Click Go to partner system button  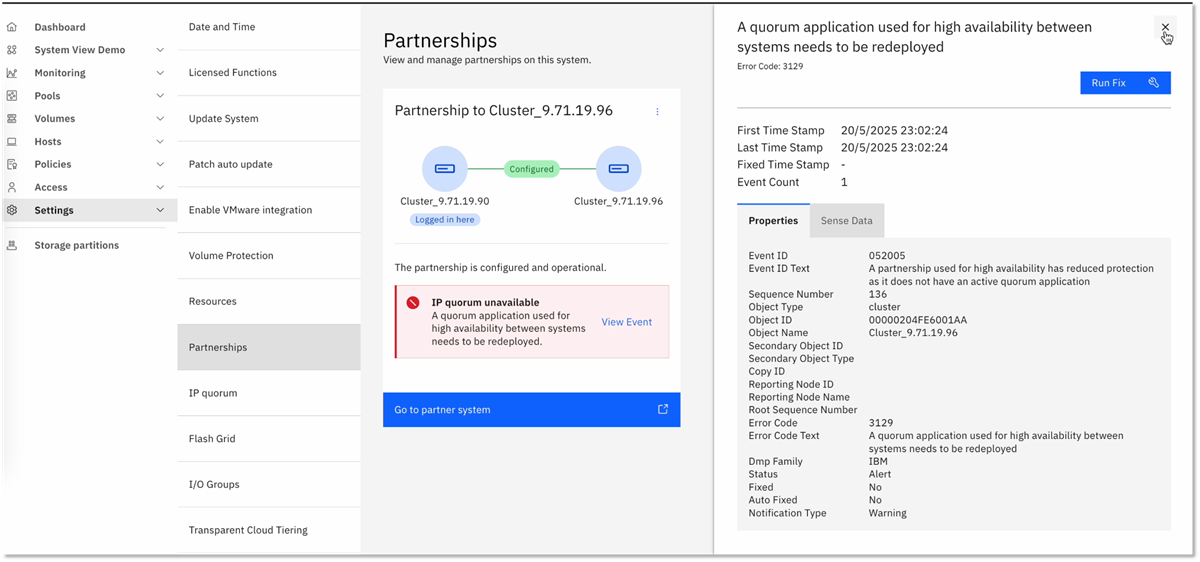tap(531, 410)
